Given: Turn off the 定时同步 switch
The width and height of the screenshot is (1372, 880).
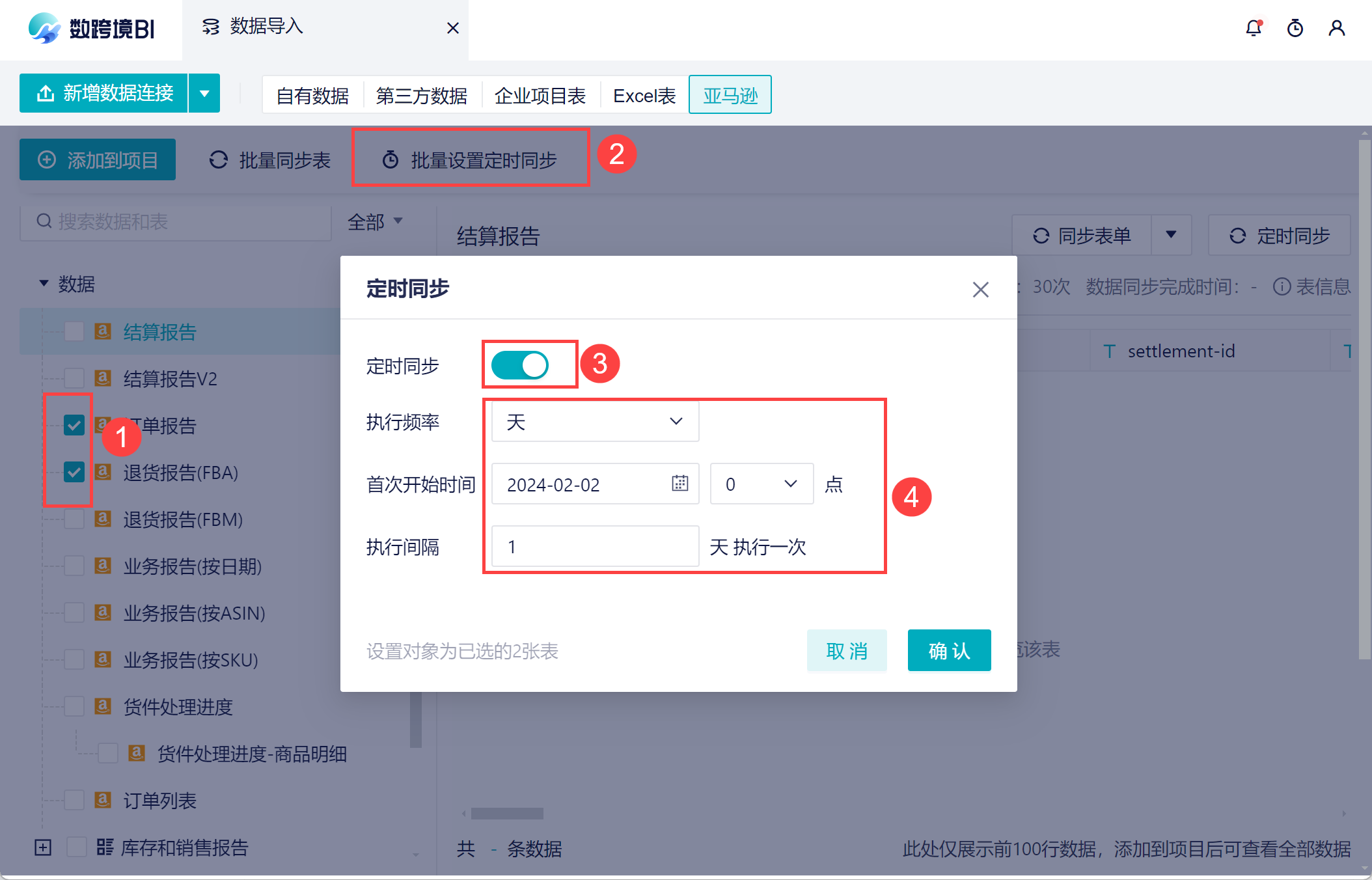Looking at the screenshot, I should [519, 365].
